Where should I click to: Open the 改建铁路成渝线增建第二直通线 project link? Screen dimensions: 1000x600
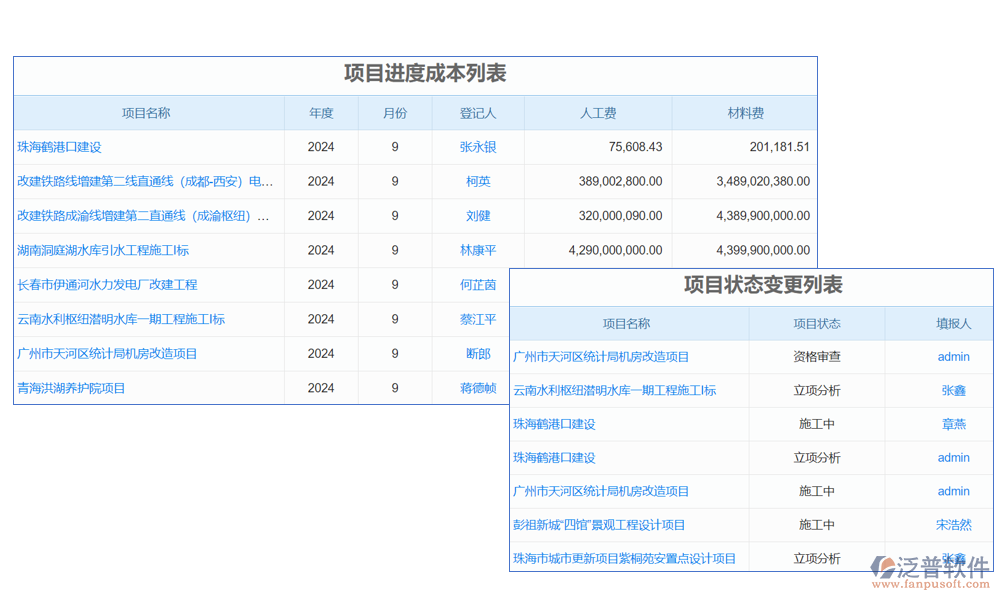click(145, 215)
